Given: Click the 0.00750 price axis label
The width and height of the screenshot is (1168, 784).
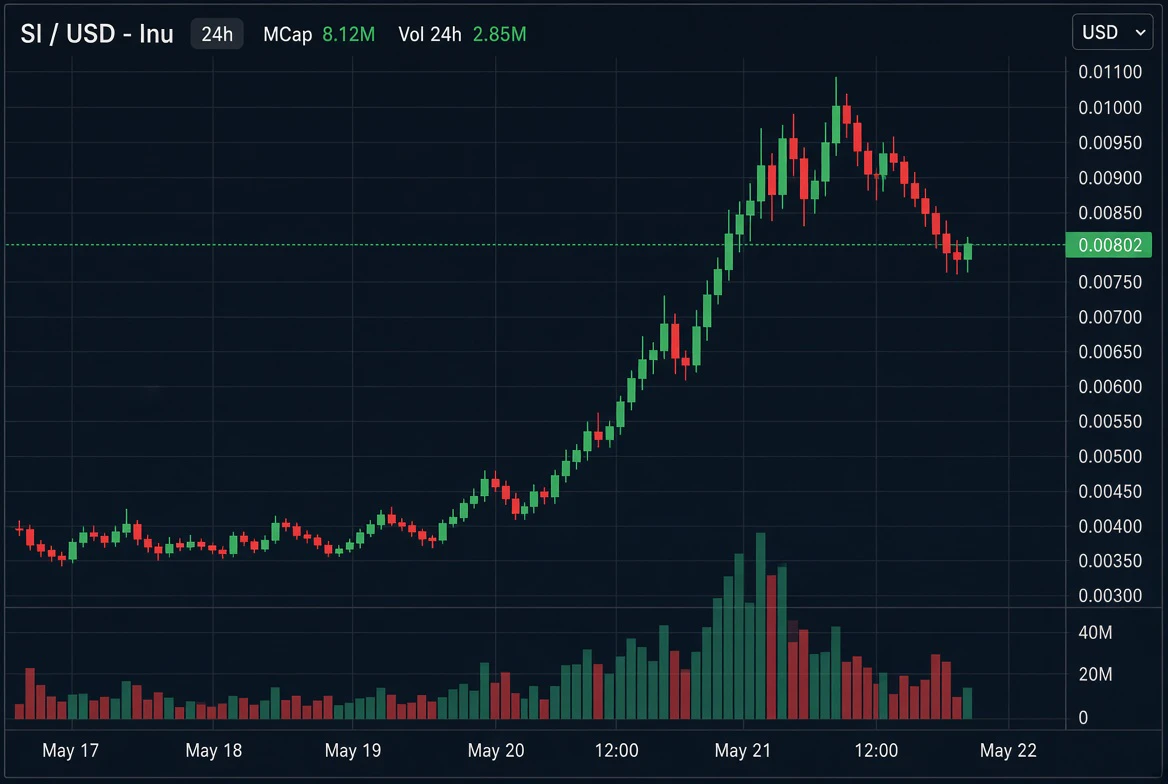Looking at the screenshot, I should pos(1110,282).
